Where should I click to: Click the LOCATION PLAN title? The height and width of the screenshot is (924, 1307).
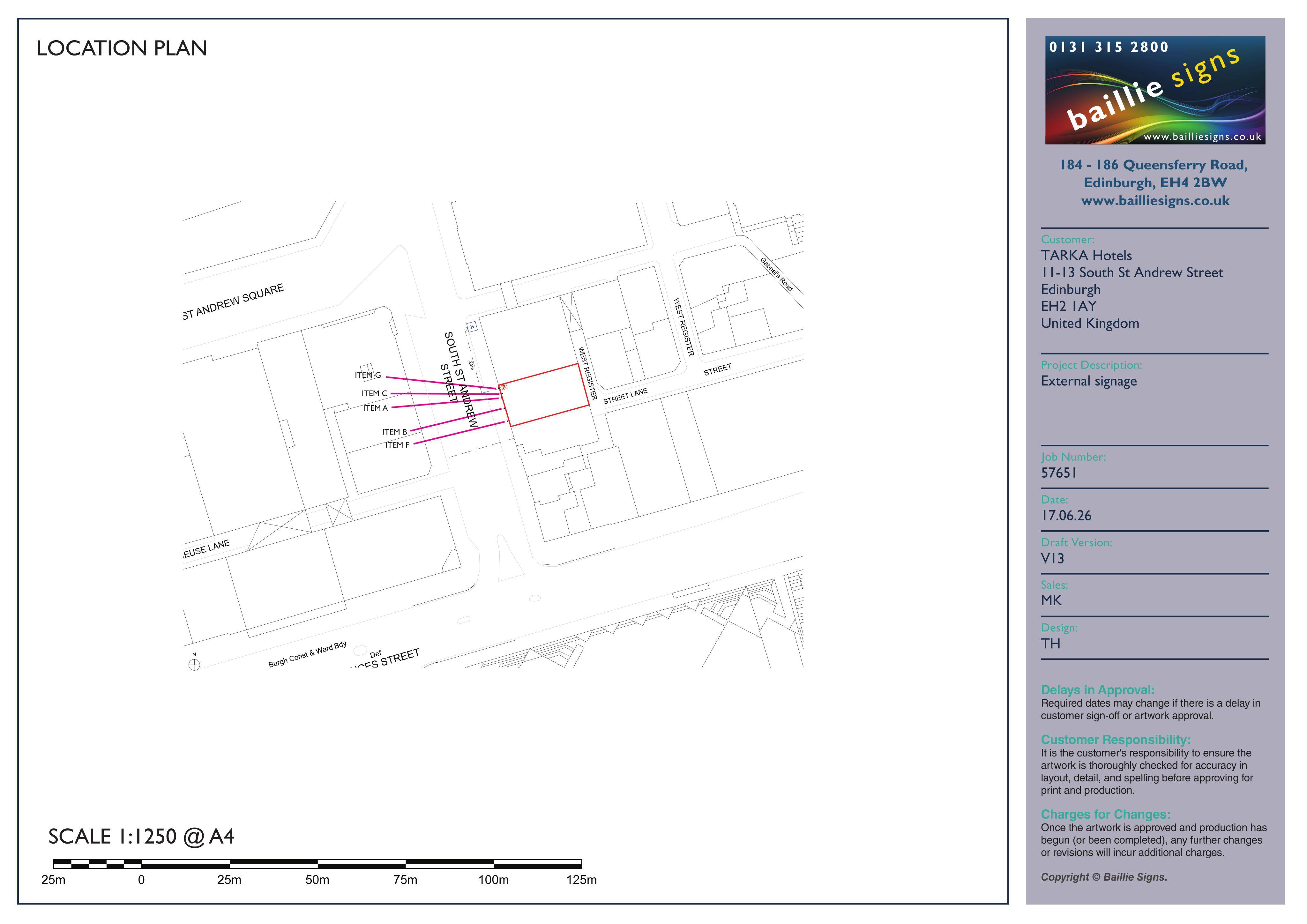click(x=122, y=48)
